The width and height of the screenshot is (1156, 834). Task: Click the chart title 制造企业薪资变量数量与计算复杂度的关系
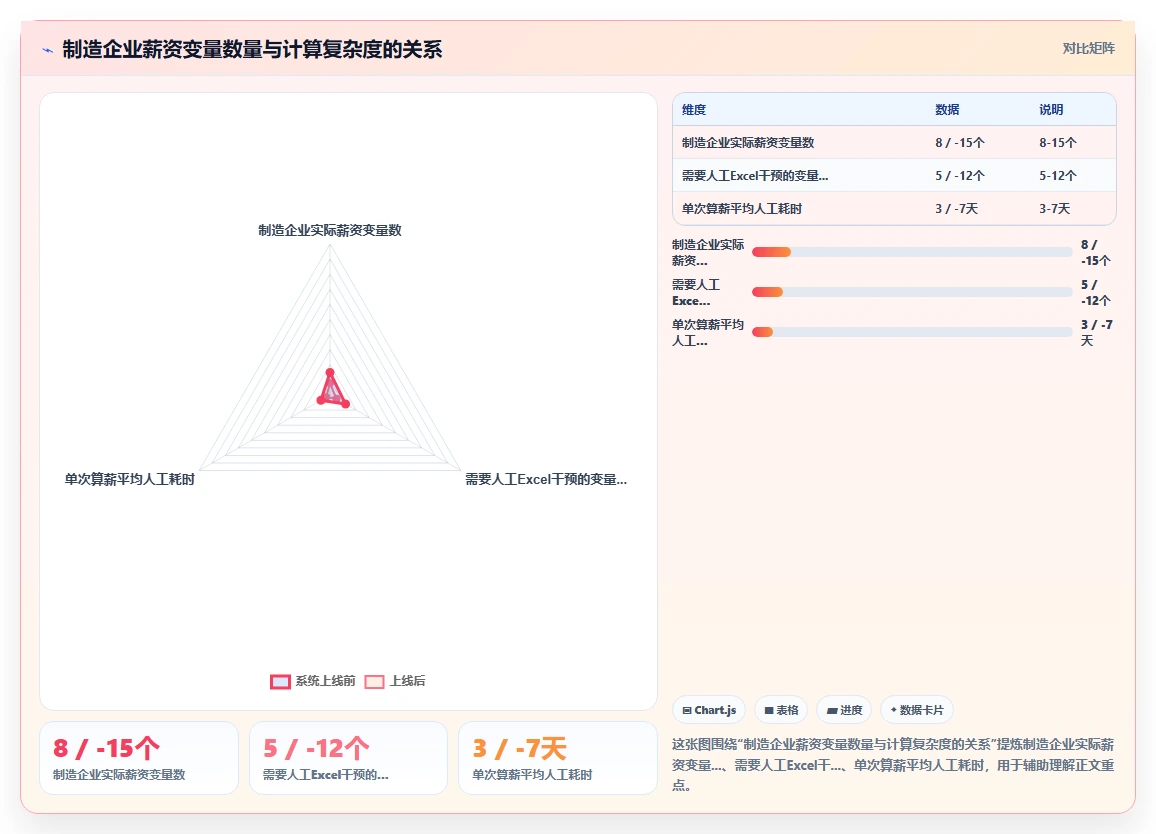pyautogui.click(x=252, y=49)
